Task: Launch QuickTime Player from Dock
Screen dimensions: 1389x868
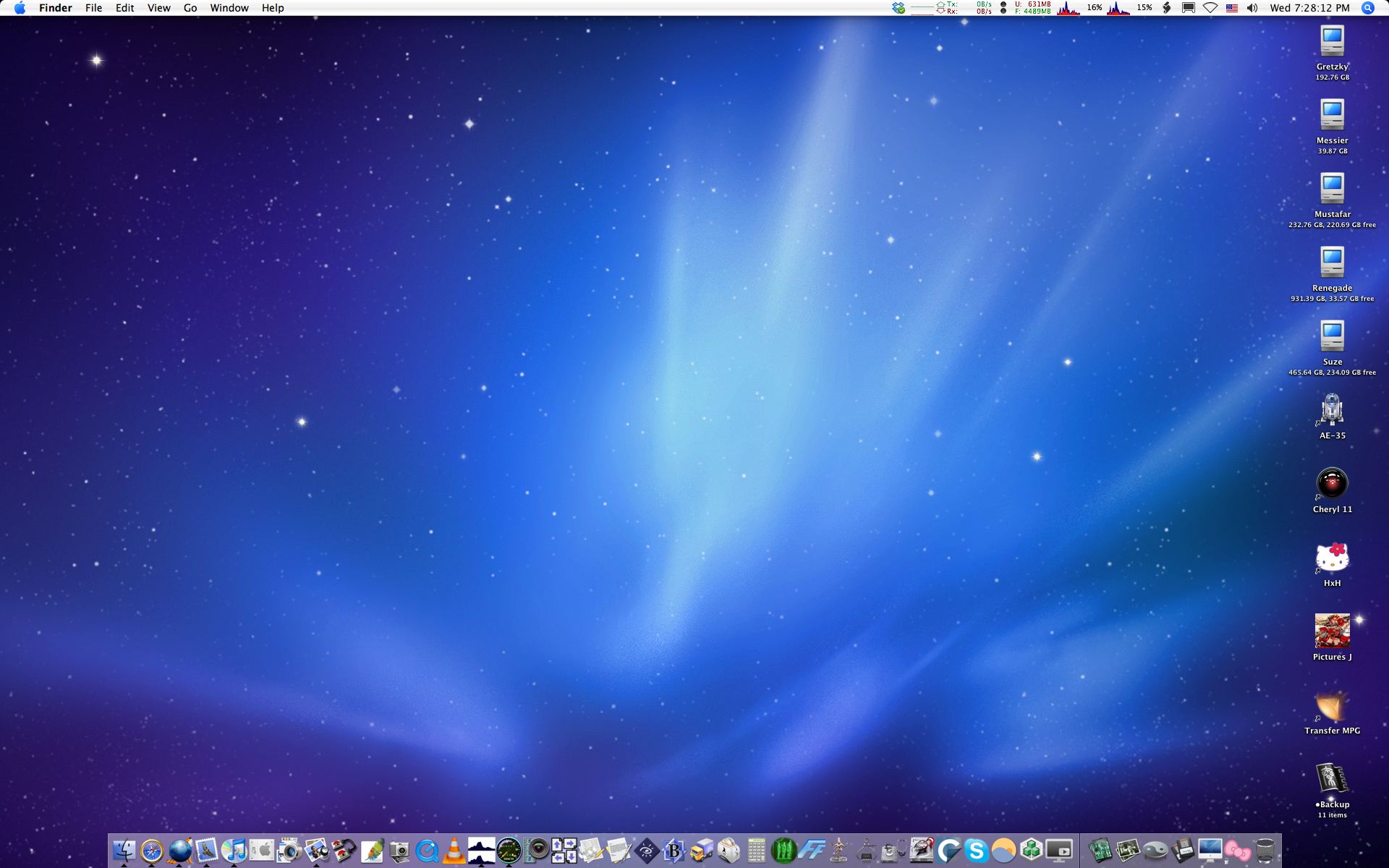Action: [427, 851]
